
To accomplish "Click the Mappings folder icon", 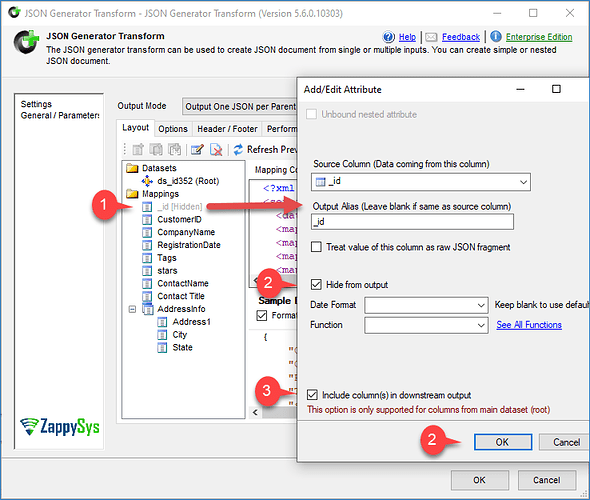I will [132, 194].
